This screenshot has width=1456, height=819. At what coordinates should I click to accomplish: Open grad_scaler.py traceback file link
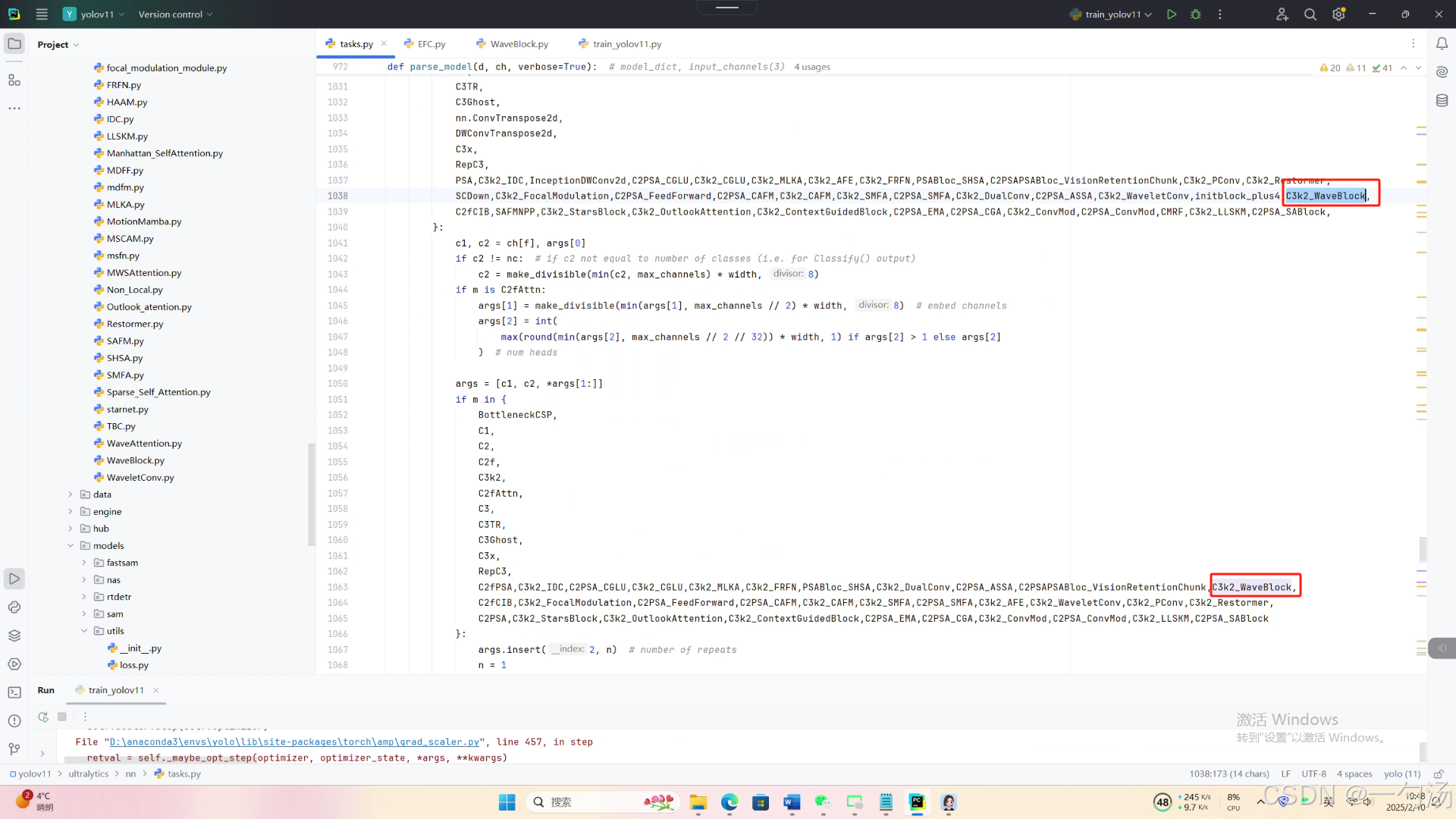click(x=294, y=742)
